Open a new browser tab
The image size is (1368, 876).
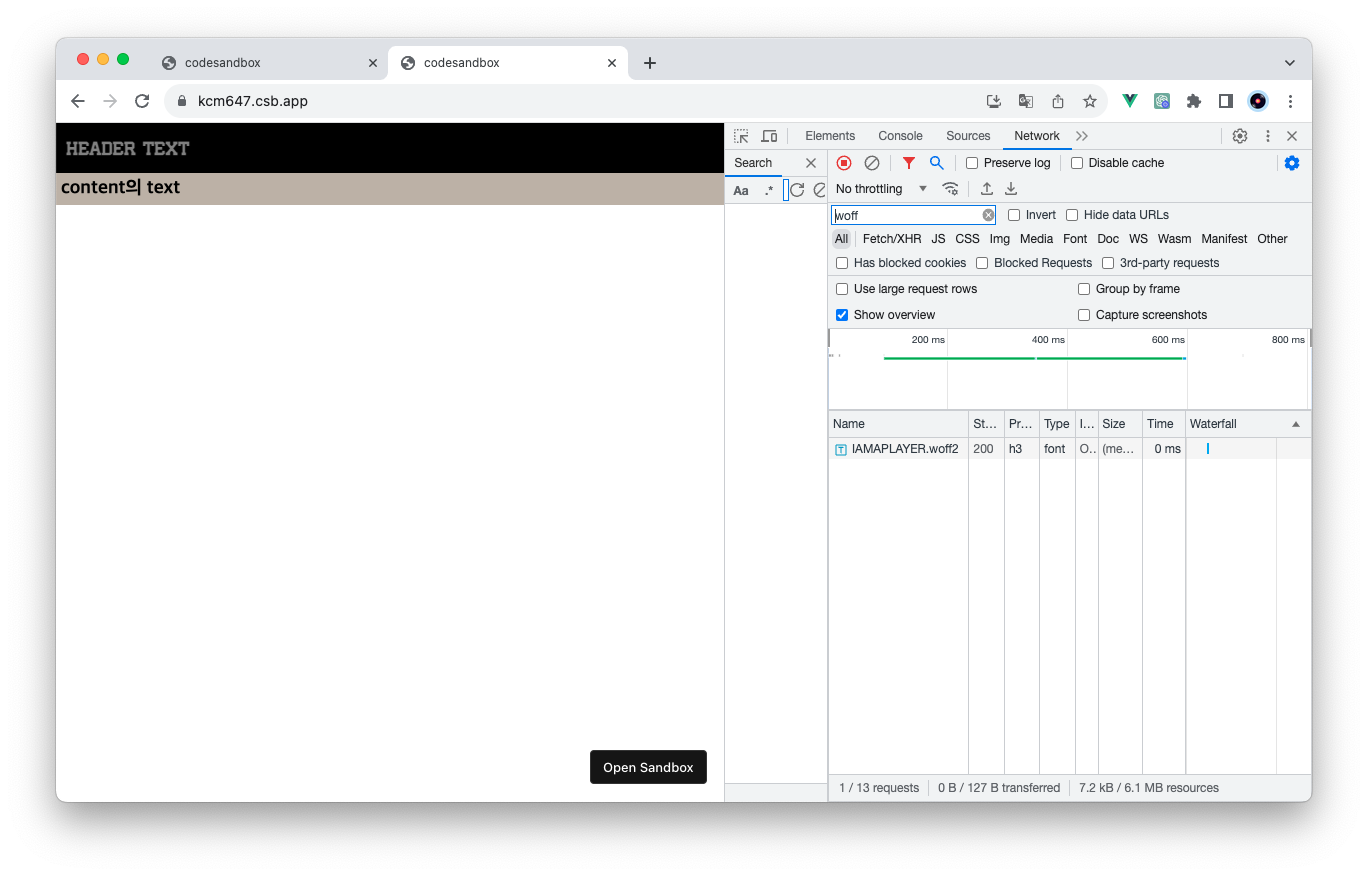[650, 63]
